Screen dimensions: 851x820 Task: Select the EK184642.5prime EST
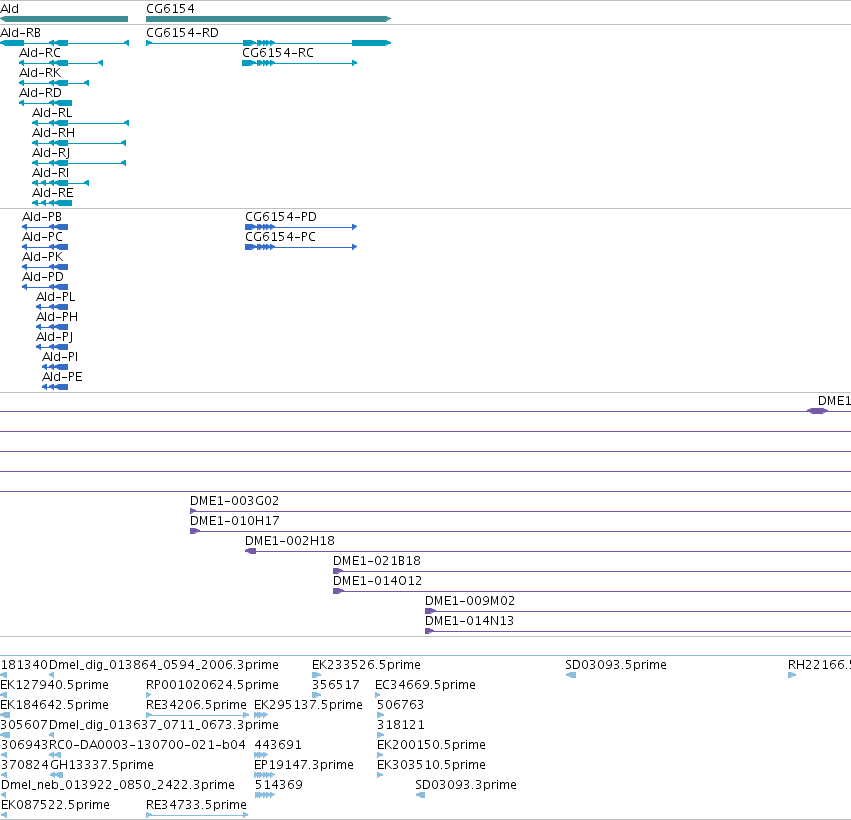coord(5,715)
